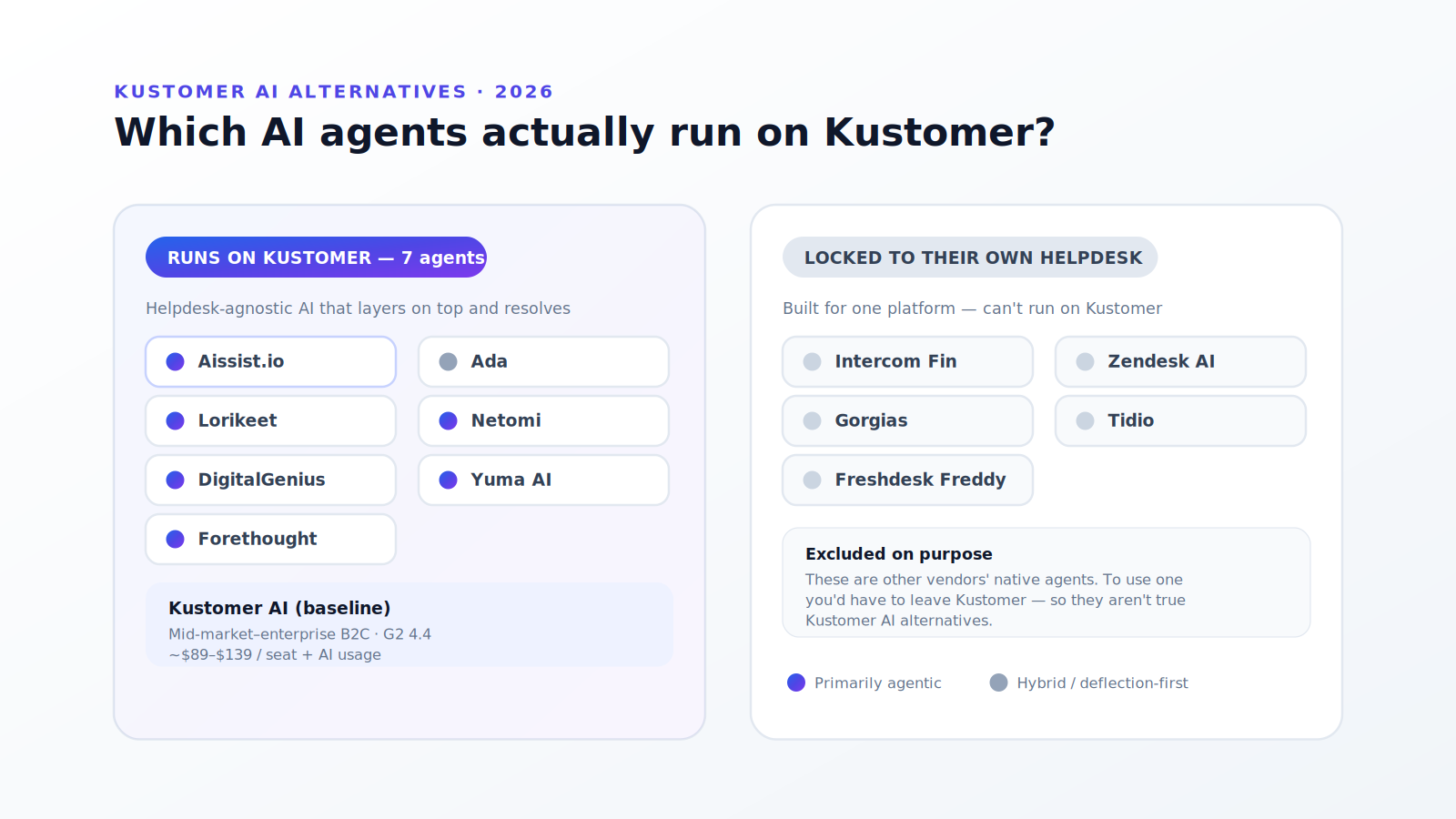Select the Intercom Fin chip
The image size is (1456, 819).
tap(908, 362)
